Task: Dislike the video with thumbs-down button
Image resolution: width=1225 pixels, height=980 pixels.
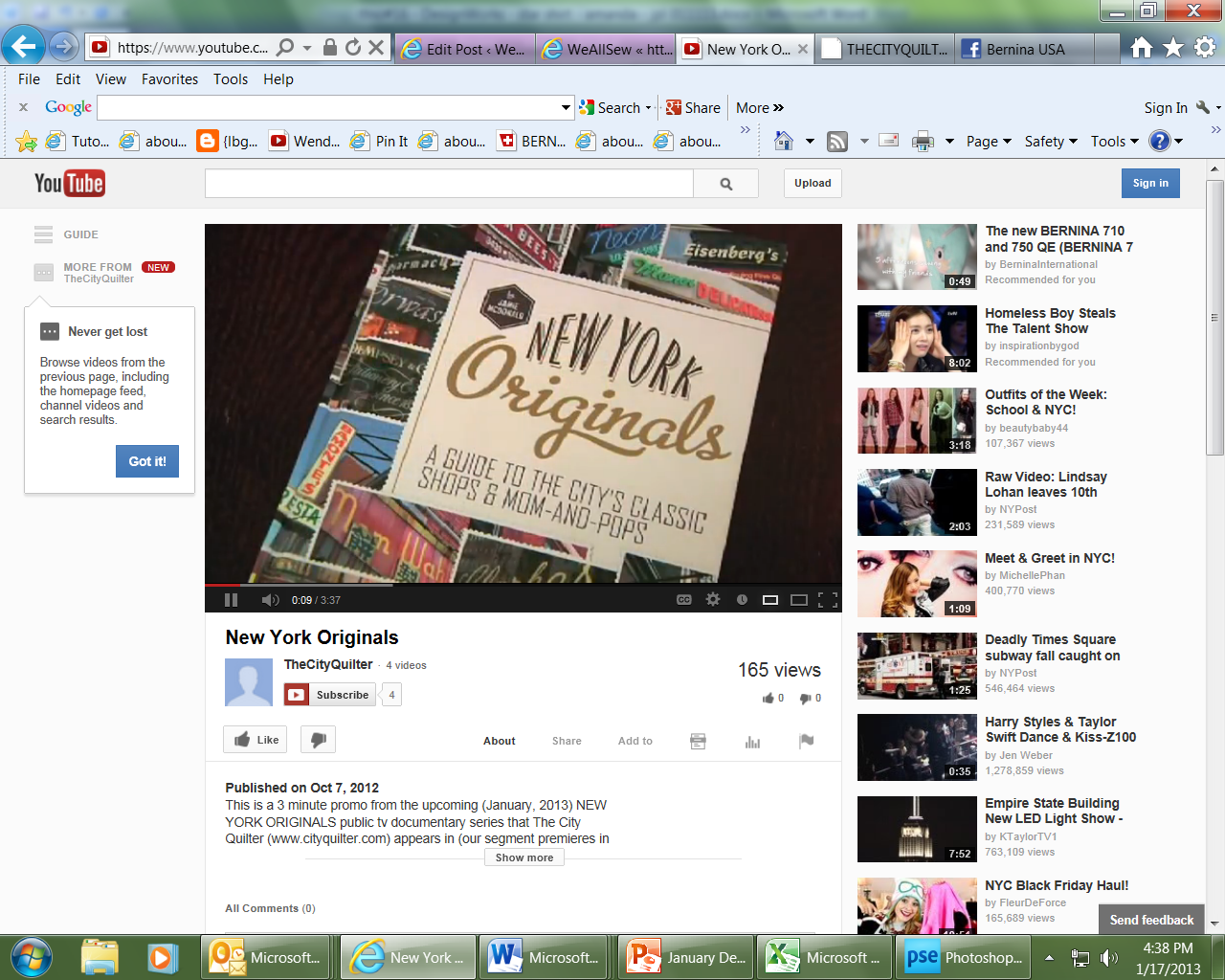Action: (318, 740)
